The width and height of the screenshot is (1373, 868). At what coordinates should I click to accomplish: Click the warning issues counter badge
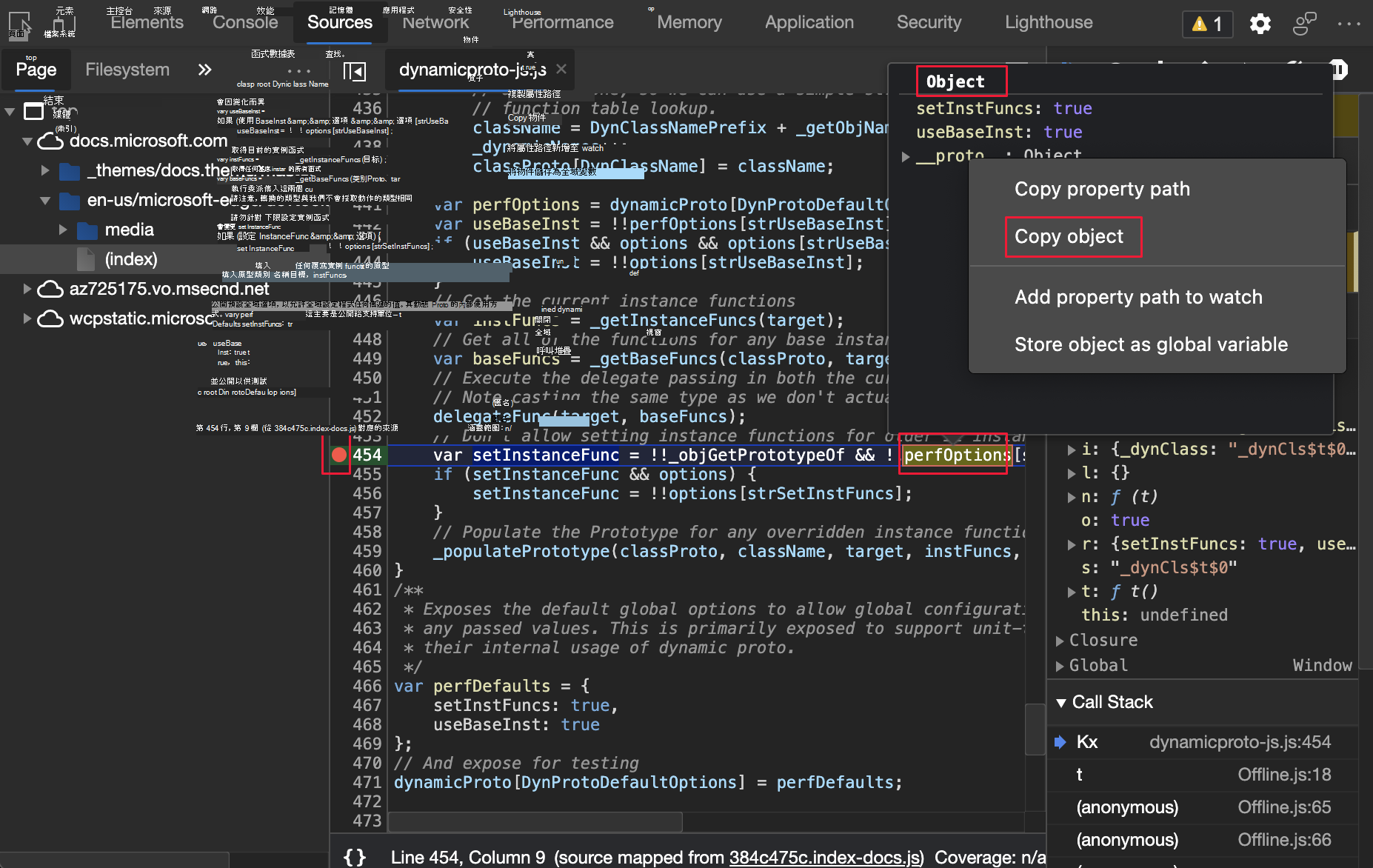pos(1207,24)
